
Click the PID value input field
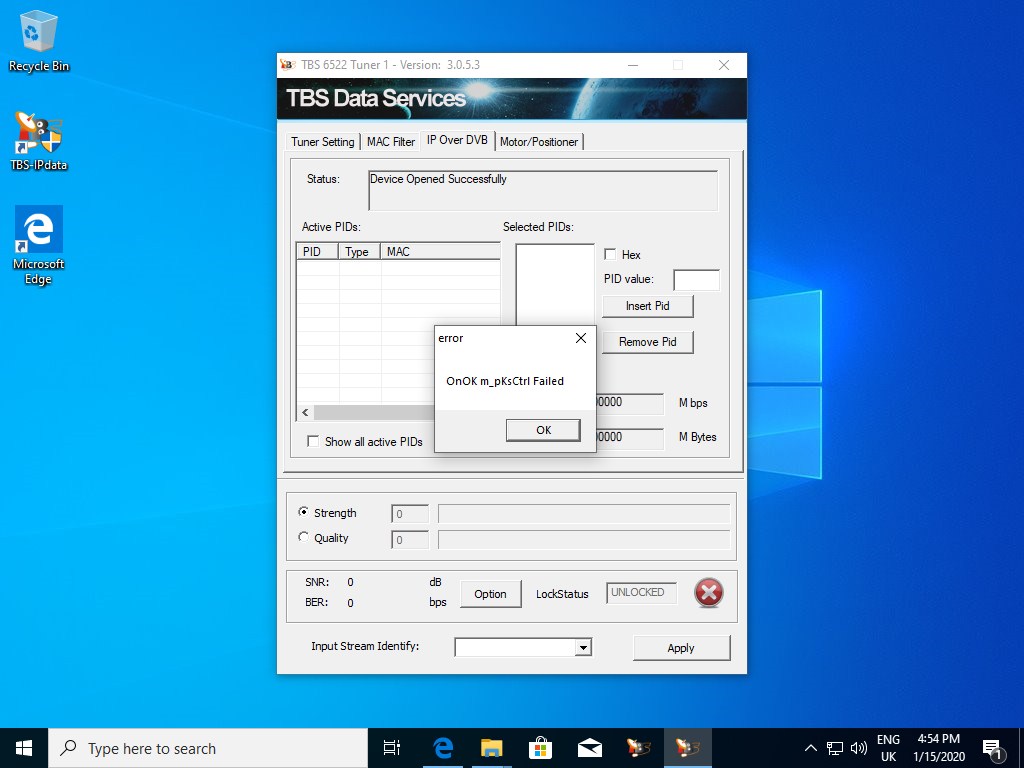point(697,280)
